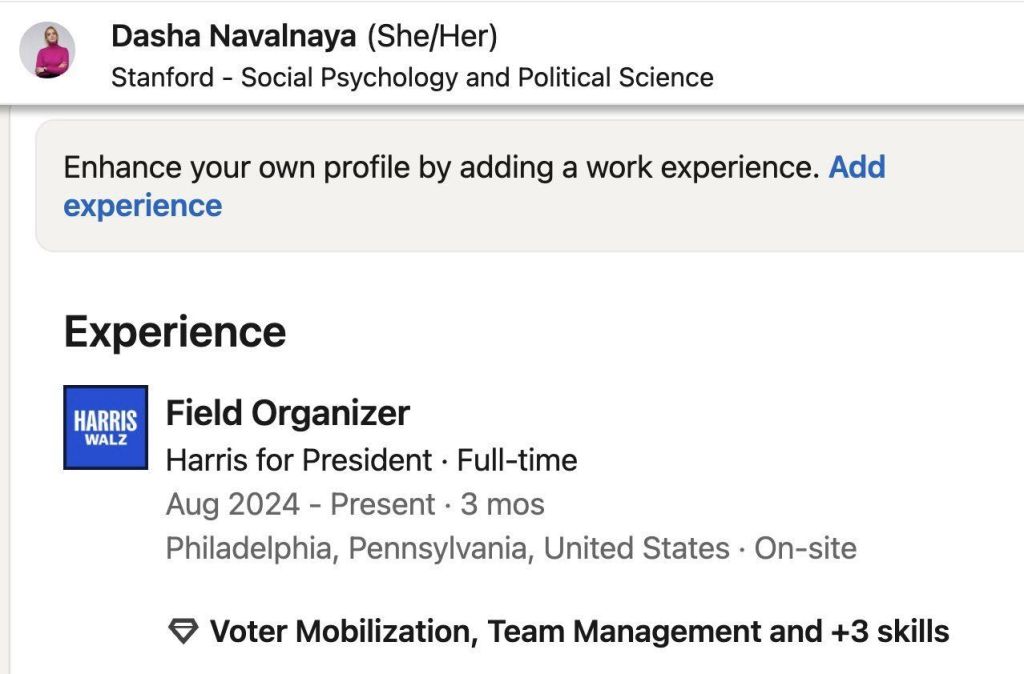This screenshot has width=1024, height=674.
Task: Click "Social Psychology and Political Science" text
Action: (477, 77)
